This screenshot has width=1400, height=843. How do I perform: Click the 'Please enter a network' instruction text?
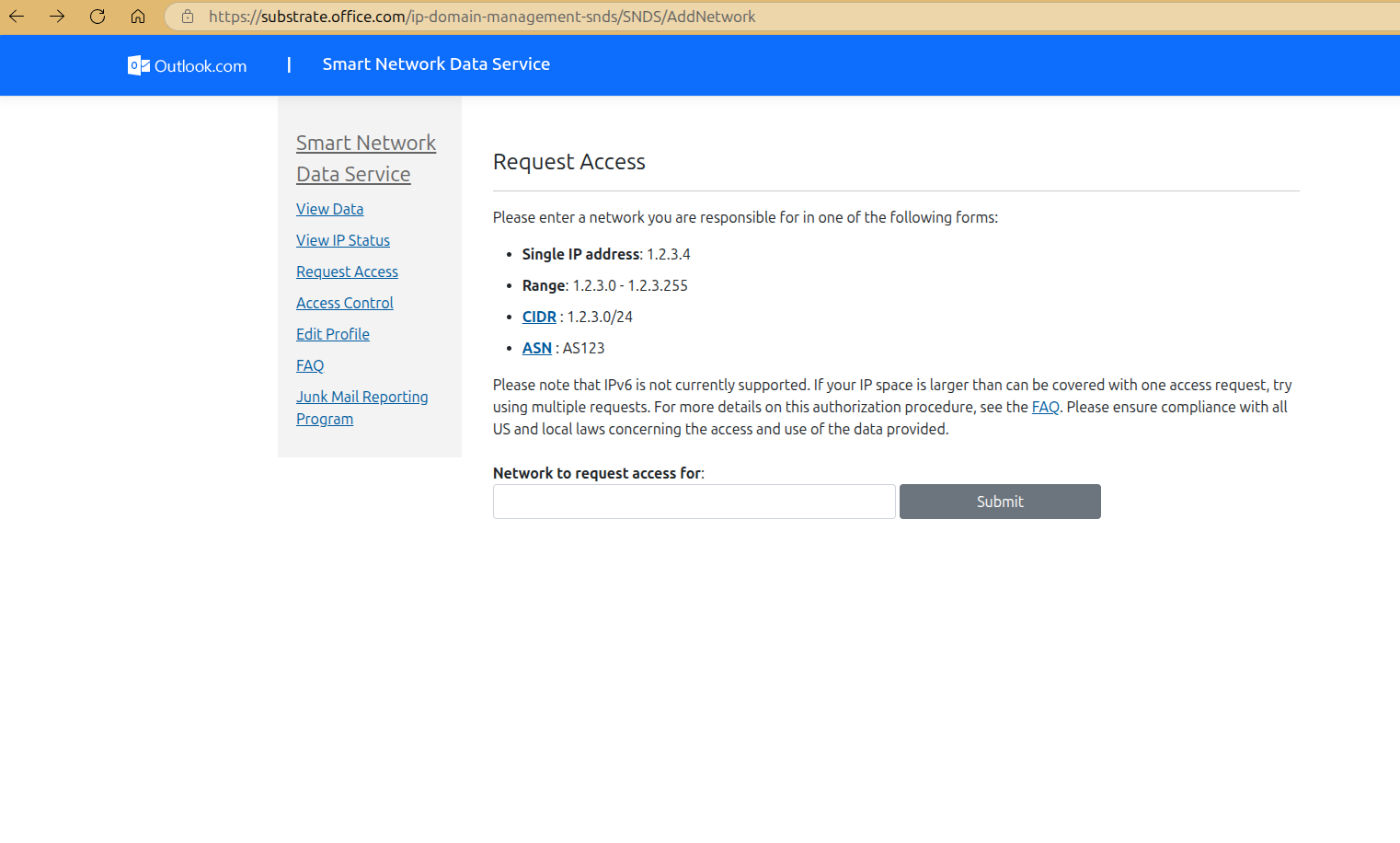click(745, 217)
